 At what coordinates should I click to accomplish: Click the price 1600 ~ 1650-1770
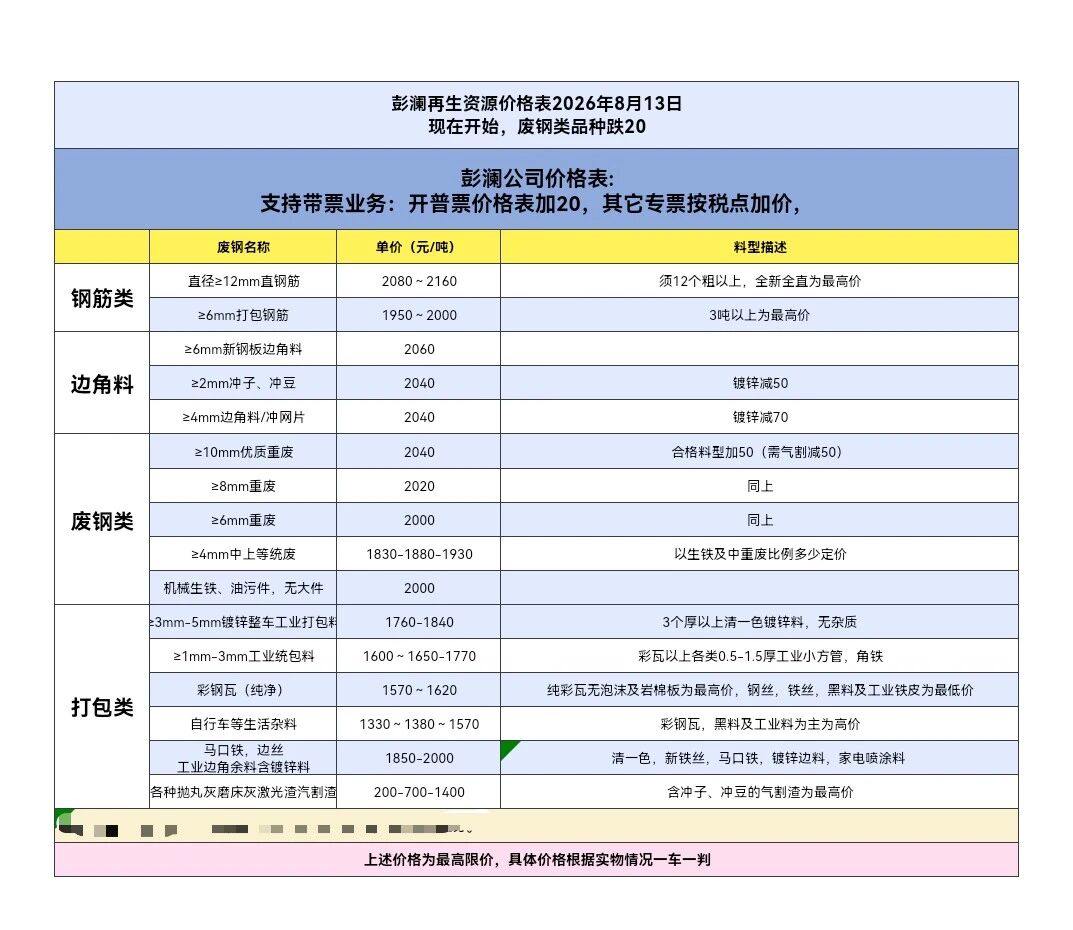[x=418, y=656]
